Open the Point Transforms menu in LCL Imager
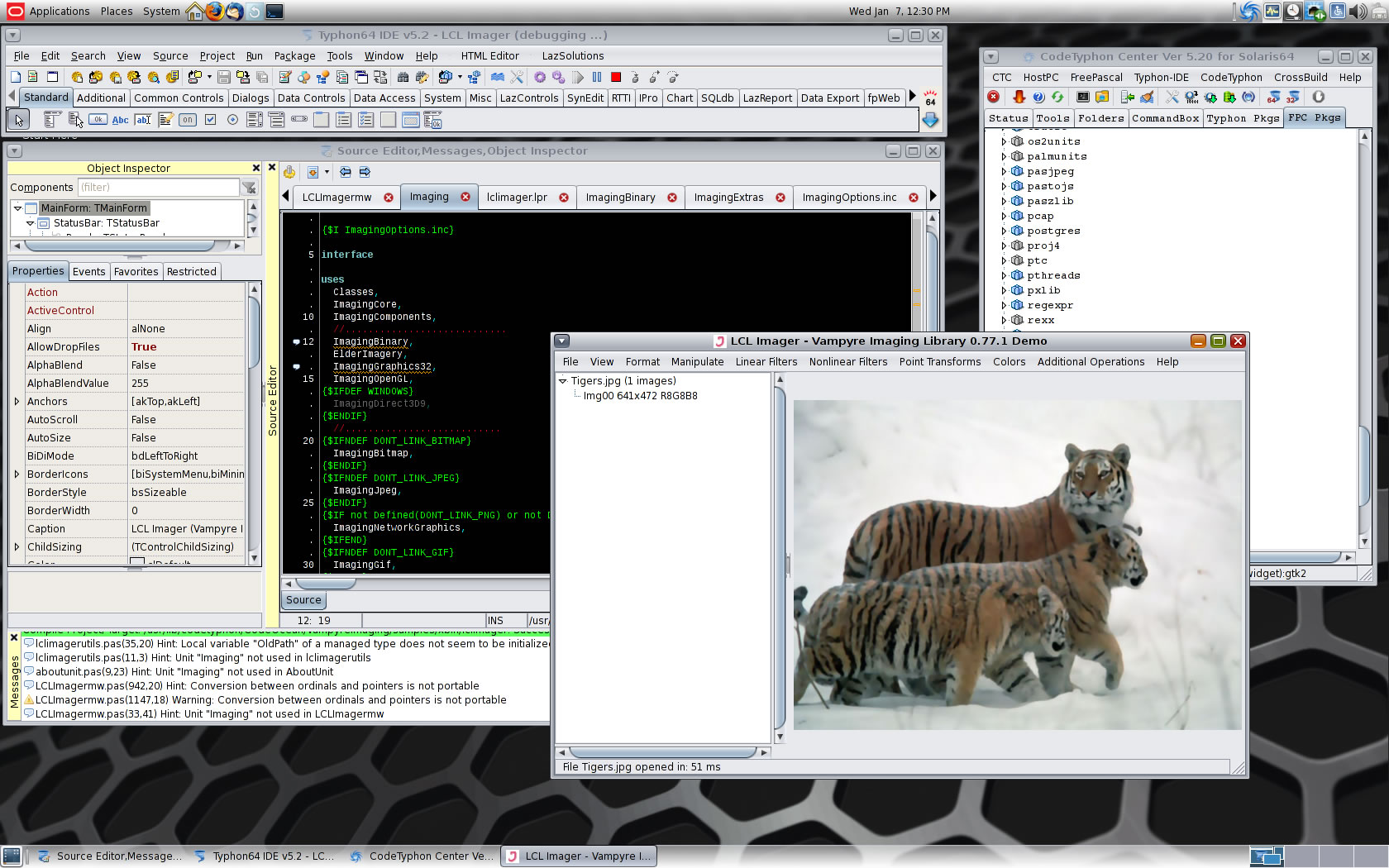Screen dimensions: 1389x868 940,362
